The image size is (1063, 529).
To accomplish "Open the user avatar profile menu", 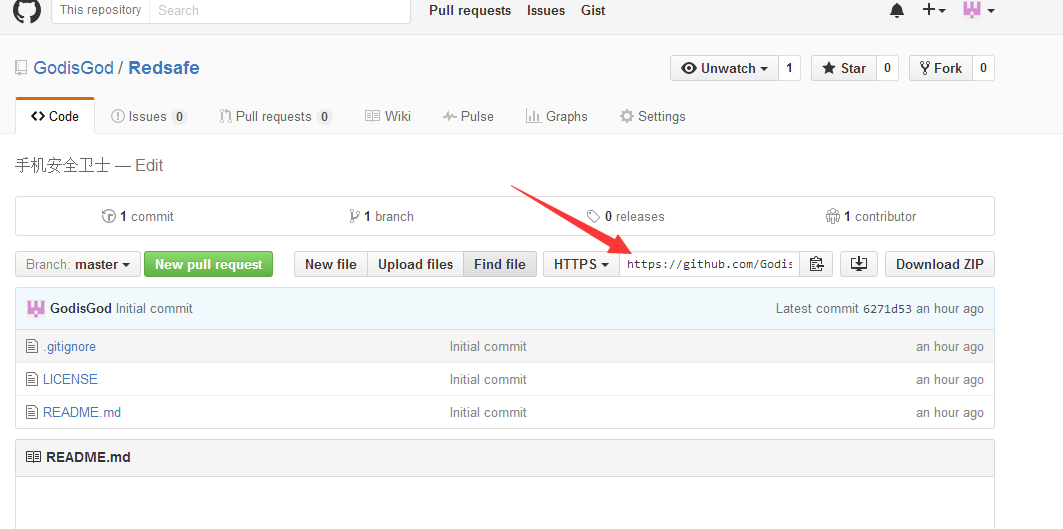I will click(x=979, y=10).
